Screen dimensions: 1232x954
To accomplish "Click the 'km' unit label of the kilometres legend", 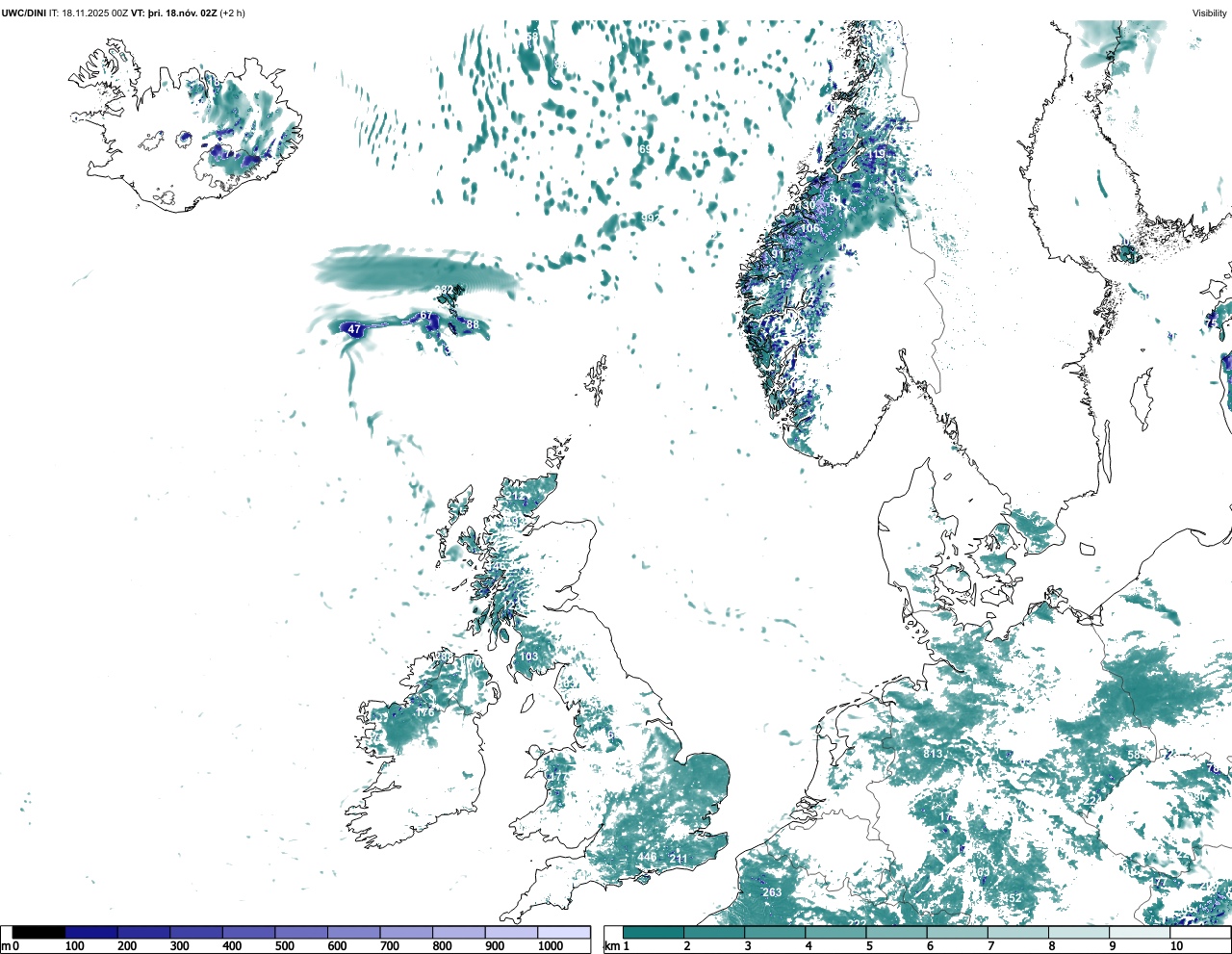I will (x=612, y=946).
